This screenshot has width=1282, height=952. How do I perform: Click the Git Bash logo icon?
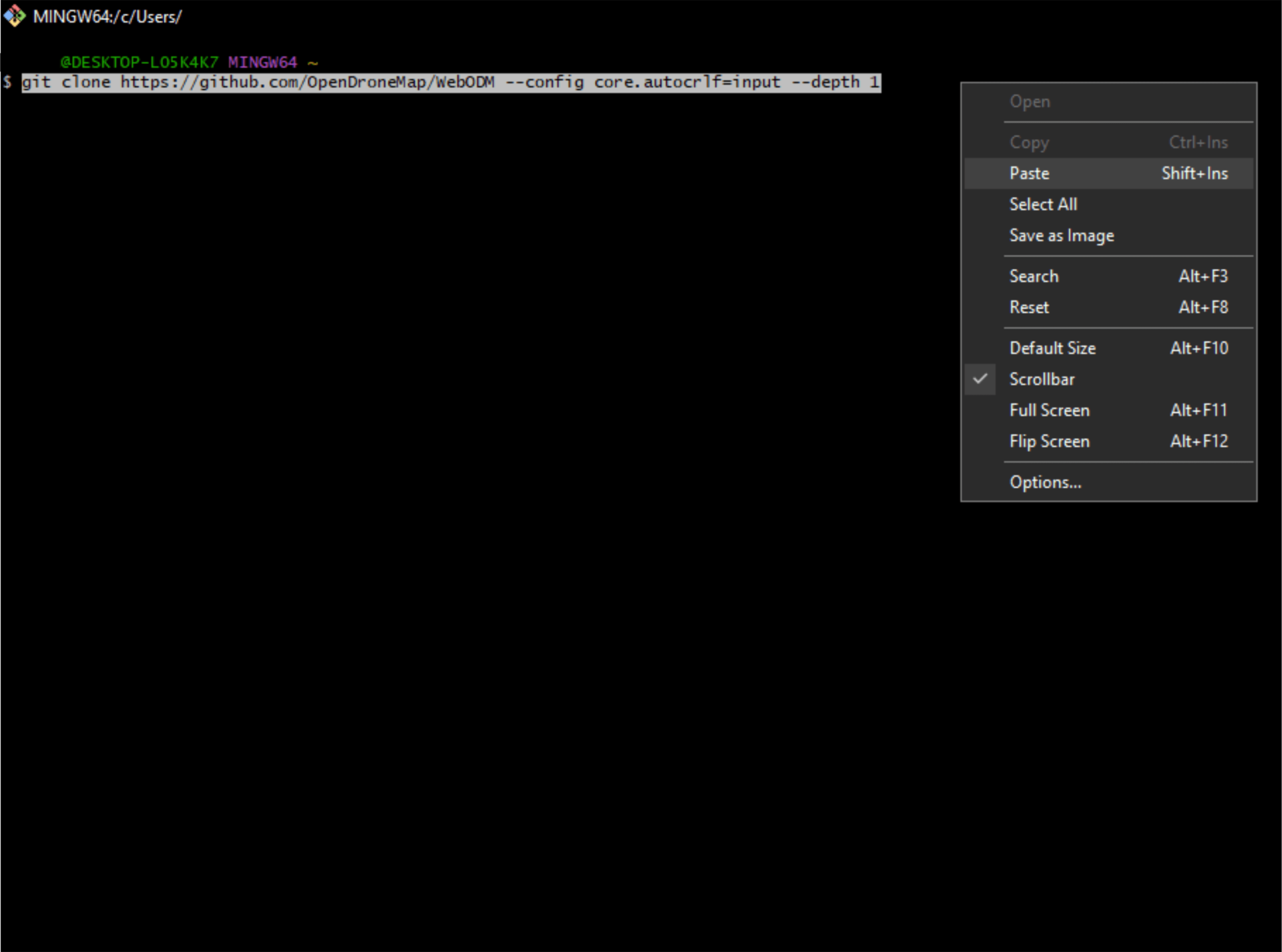coord(14,16)
